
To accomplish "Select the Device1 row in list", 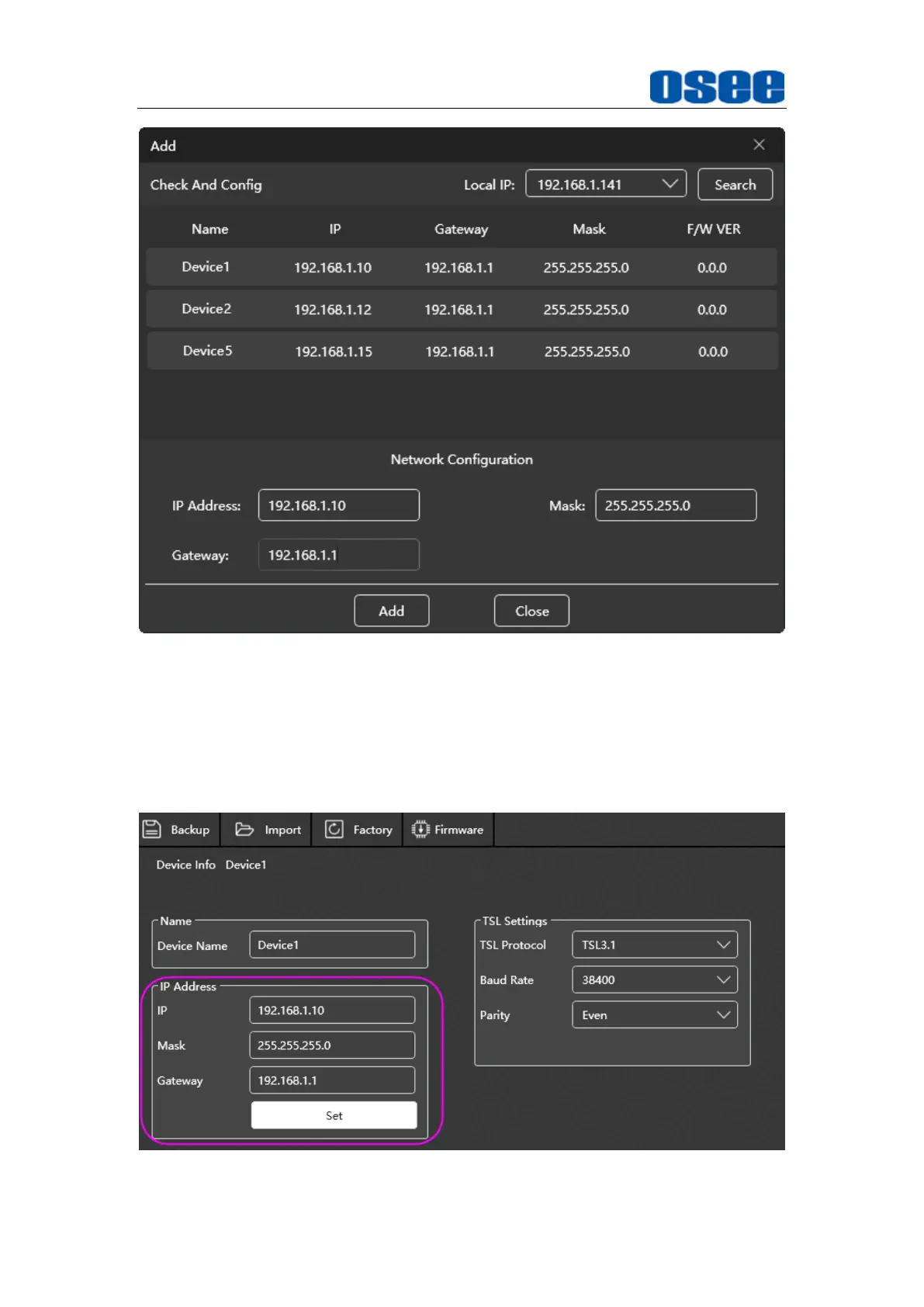I will pyautogui.click(x=462, y=267).
